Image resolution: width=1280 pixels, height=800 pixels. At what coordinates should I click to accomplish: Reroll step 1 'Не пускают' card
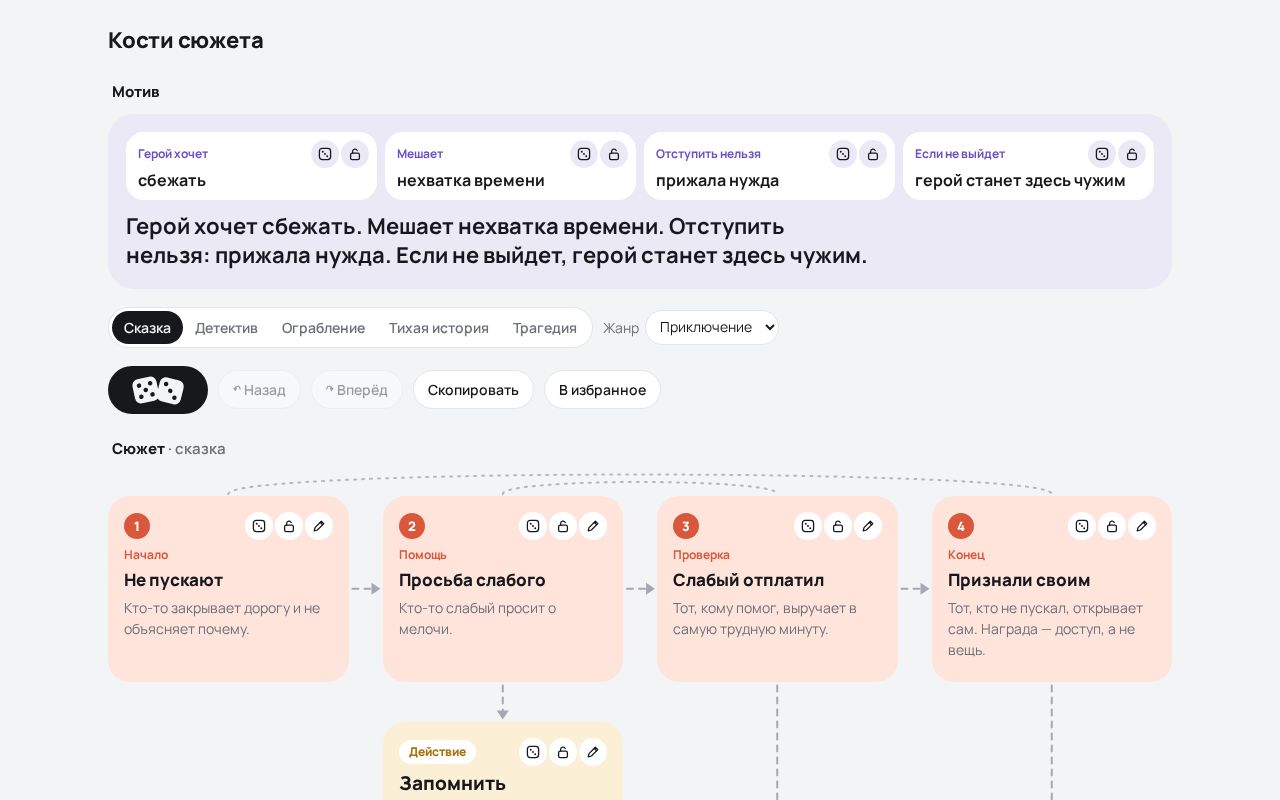(x=259, y=526)
